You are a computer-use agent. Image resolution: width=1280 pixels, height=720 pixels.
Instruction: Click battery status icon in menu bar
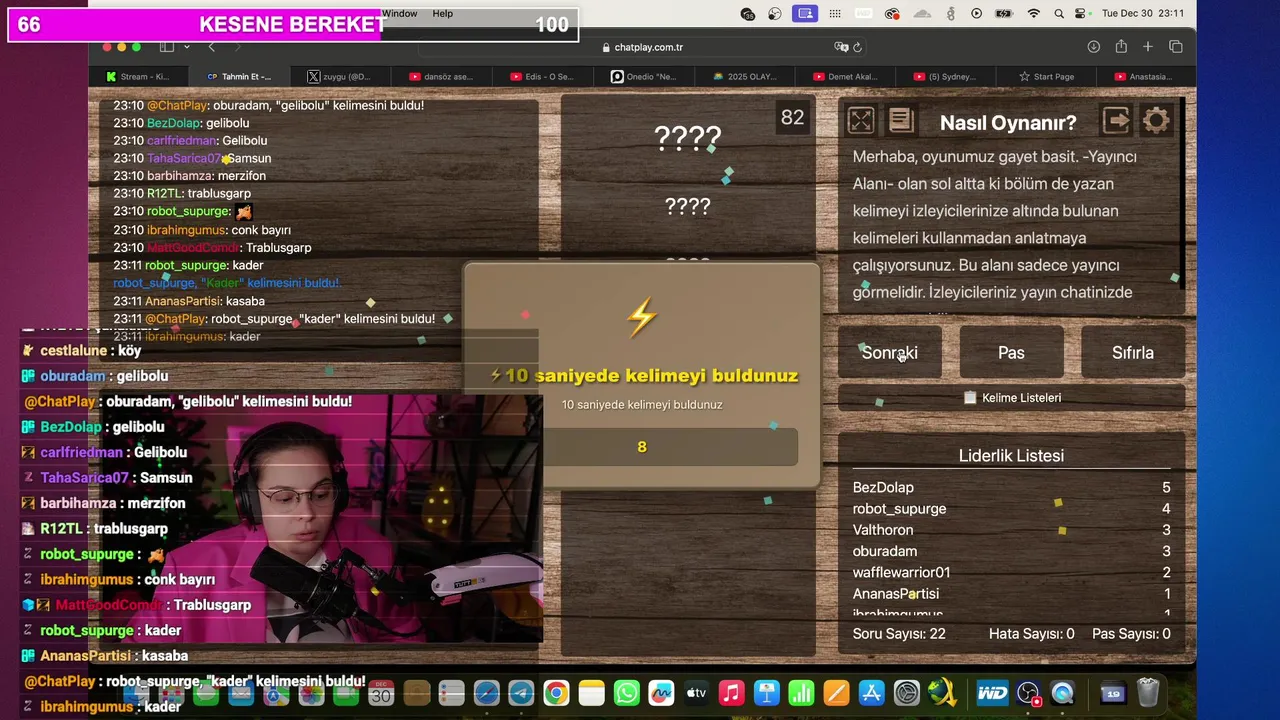1006,13
